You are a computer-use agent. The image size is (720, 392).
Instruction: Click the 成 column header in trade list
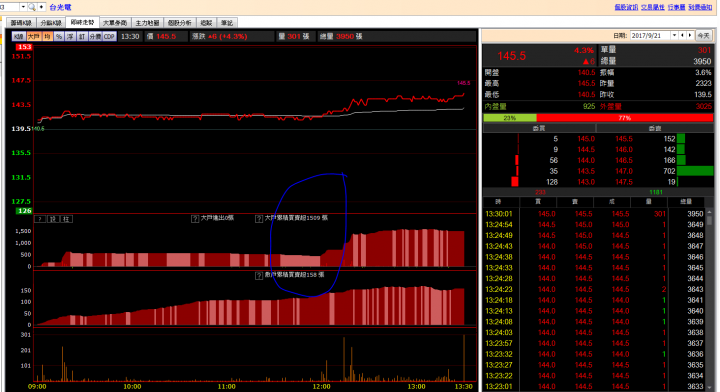click(x=612, y=202)
